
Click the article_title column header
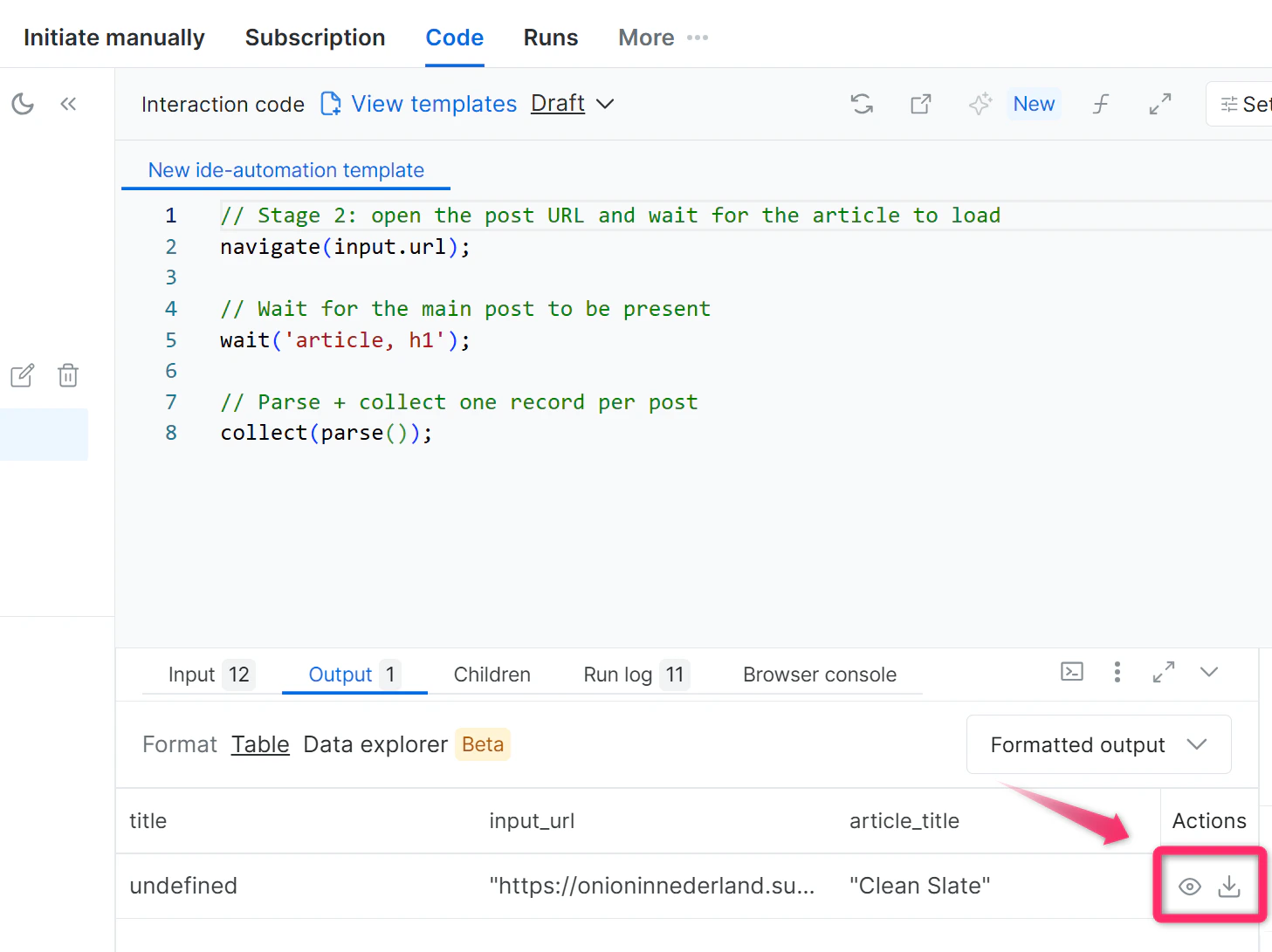tap(904, 821)
